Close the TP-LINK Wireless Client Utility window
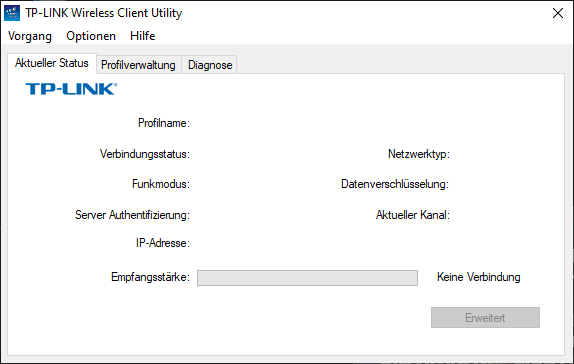Viewport: 574px width, 364px height. [558, 13]
